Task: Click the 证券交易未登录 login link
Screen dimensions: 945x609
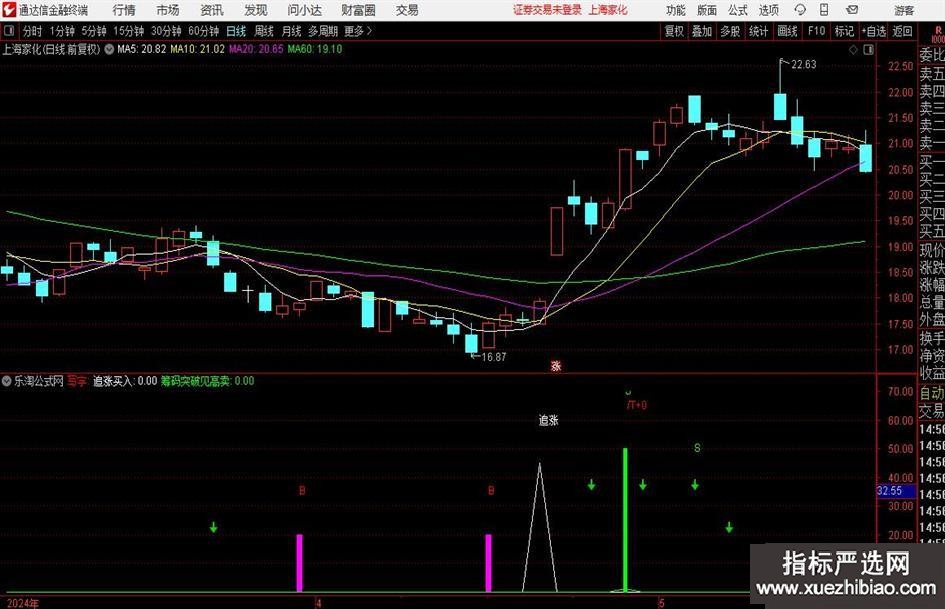Action: pyautogui.click(x=548, y=10)
